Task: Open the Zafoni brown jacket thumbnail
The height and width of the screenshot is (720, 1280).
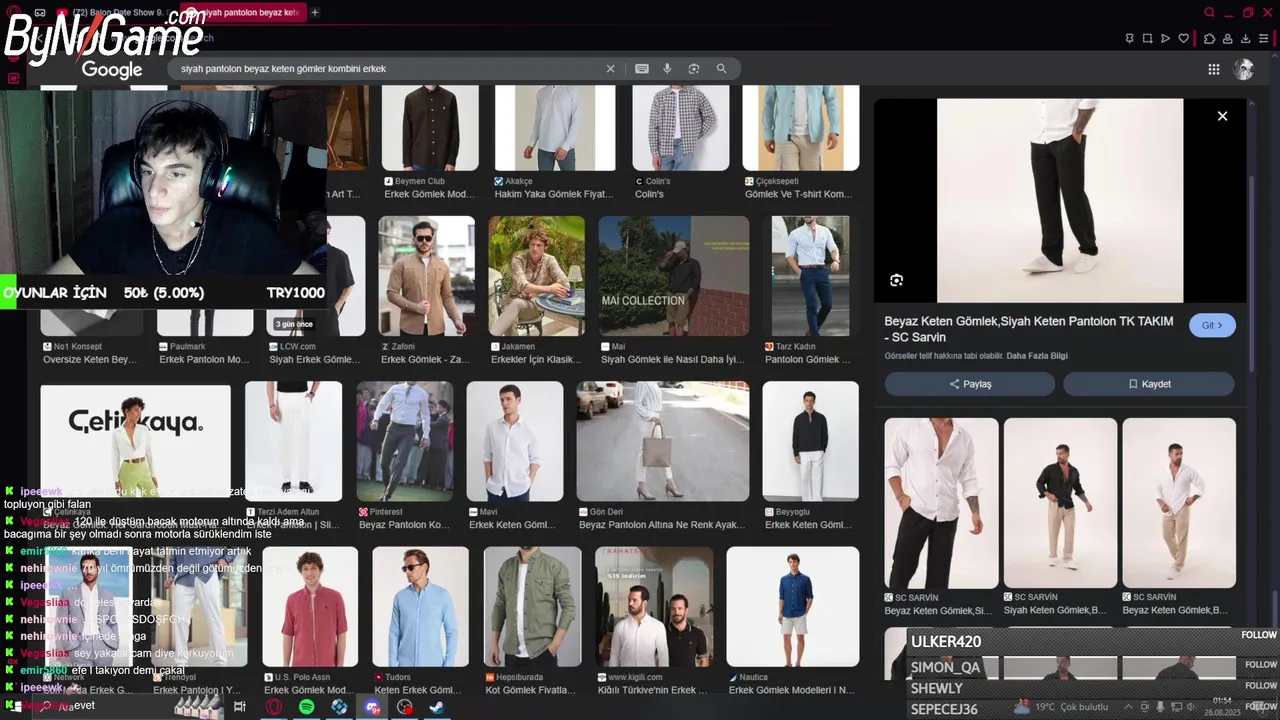Action: [x=426, y=276]
